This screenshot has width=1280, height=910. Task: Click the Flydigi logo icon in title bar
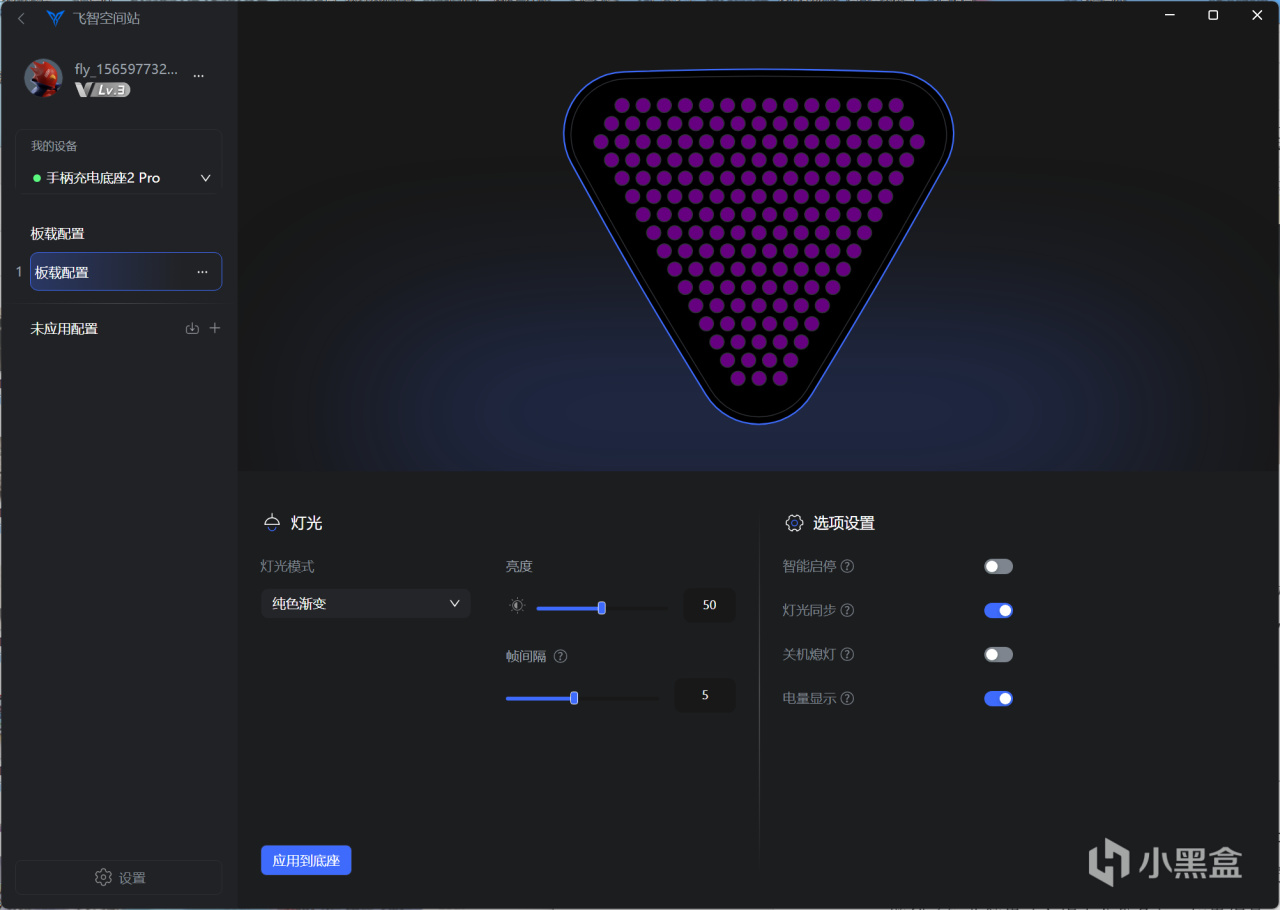point(55,18)
